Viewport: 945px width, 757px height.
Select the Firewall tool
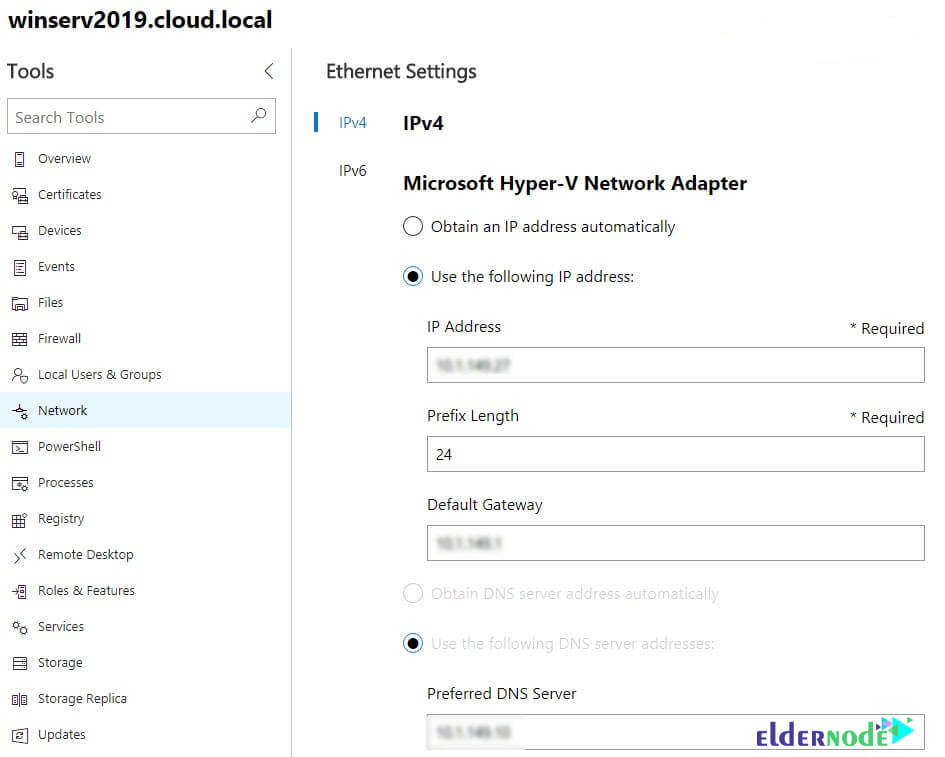pos(58,338)
